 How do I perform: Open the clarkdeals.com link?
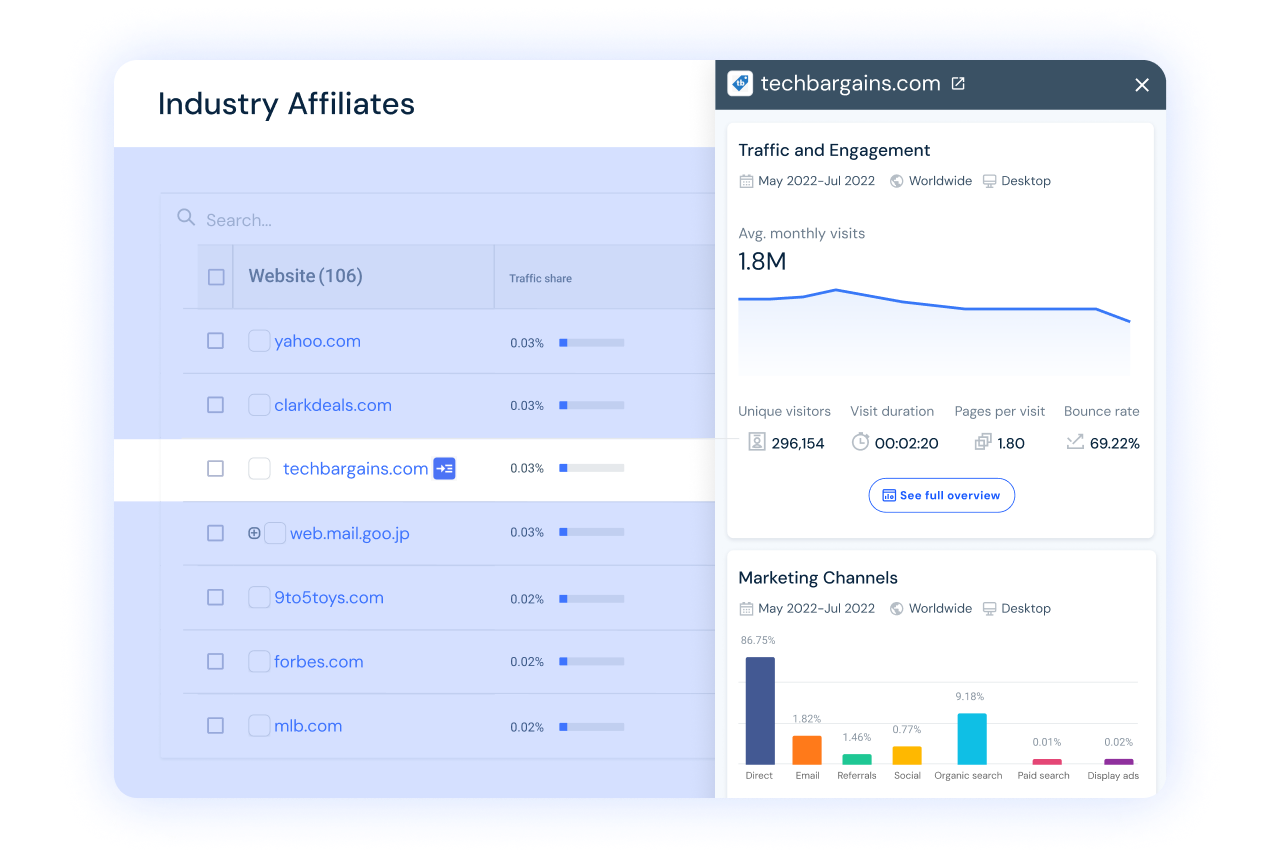[333, 405]
